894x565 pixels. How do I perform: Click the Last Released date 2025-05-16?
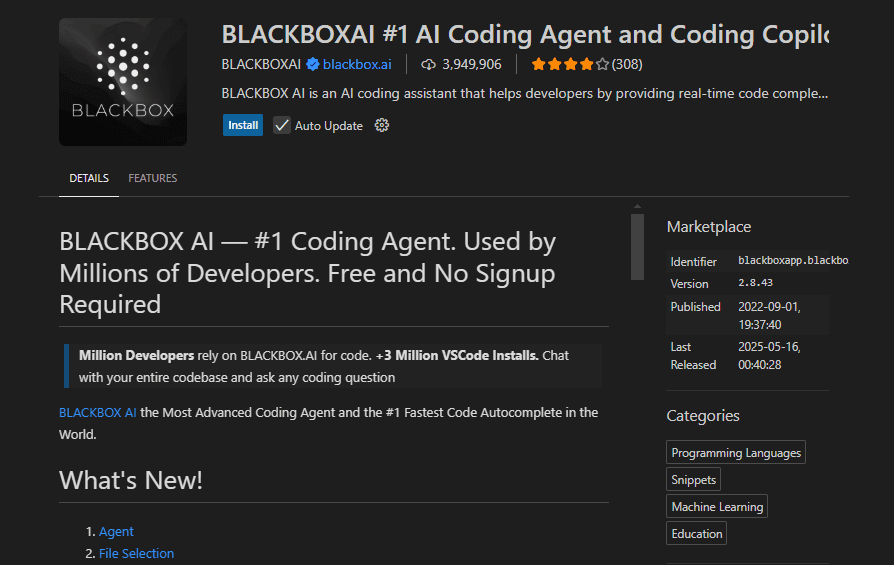point(769,356)
